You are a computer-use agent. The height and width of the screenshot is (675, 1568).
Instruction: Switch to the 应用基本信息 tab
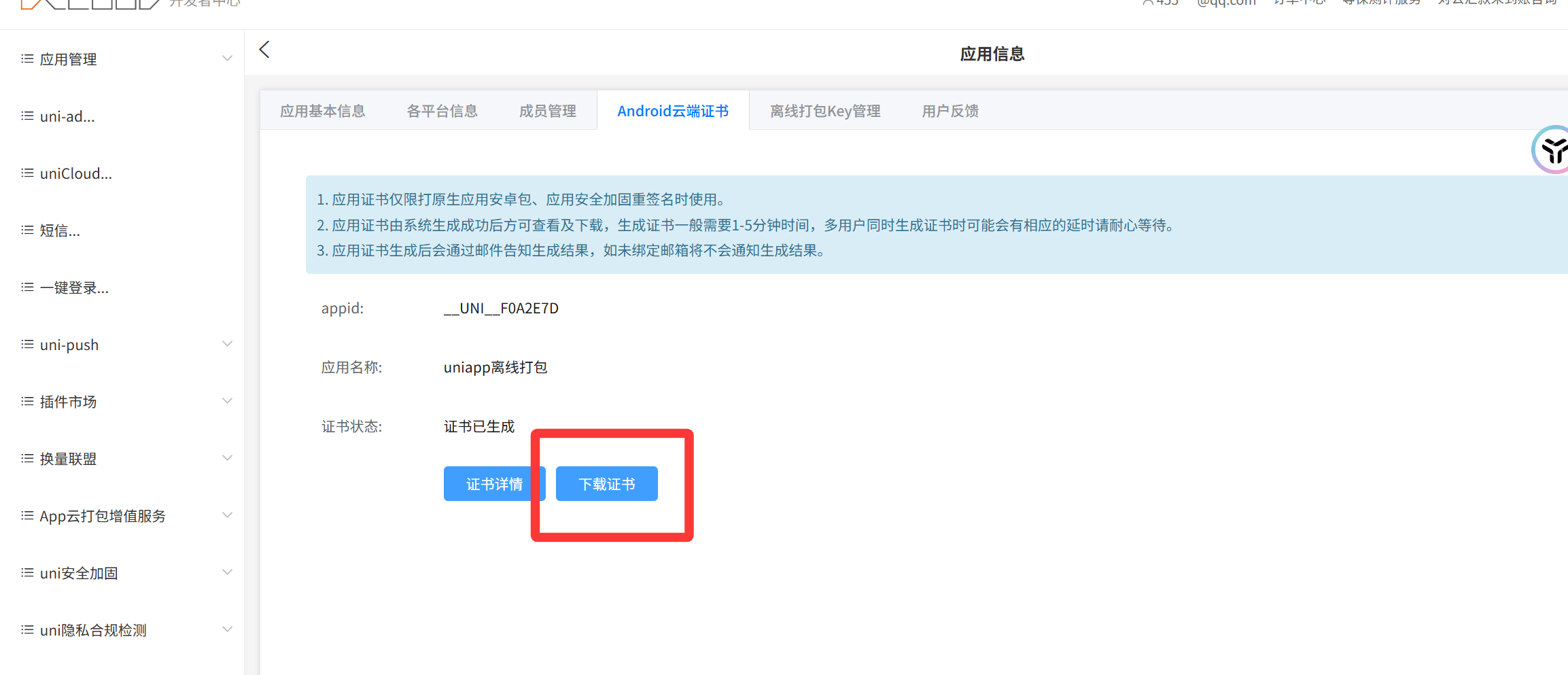(x=323, y=111)
